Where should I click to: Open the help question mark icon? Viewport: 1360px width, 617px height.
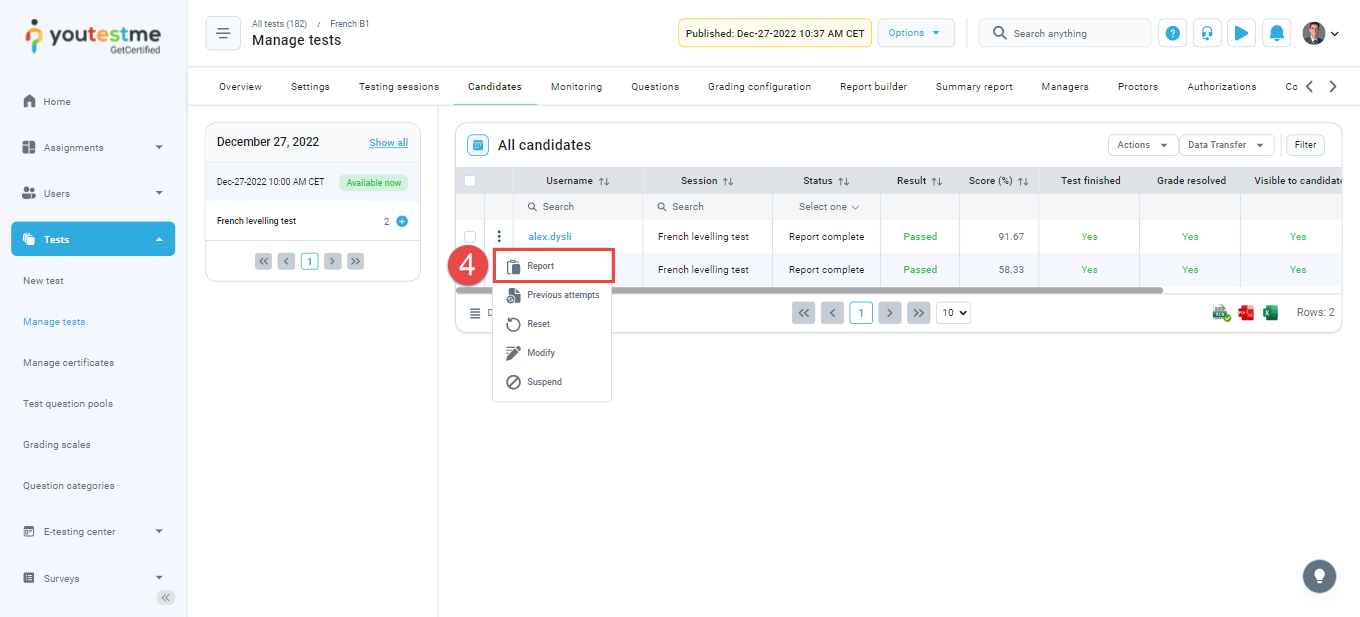click(1173, 33)
